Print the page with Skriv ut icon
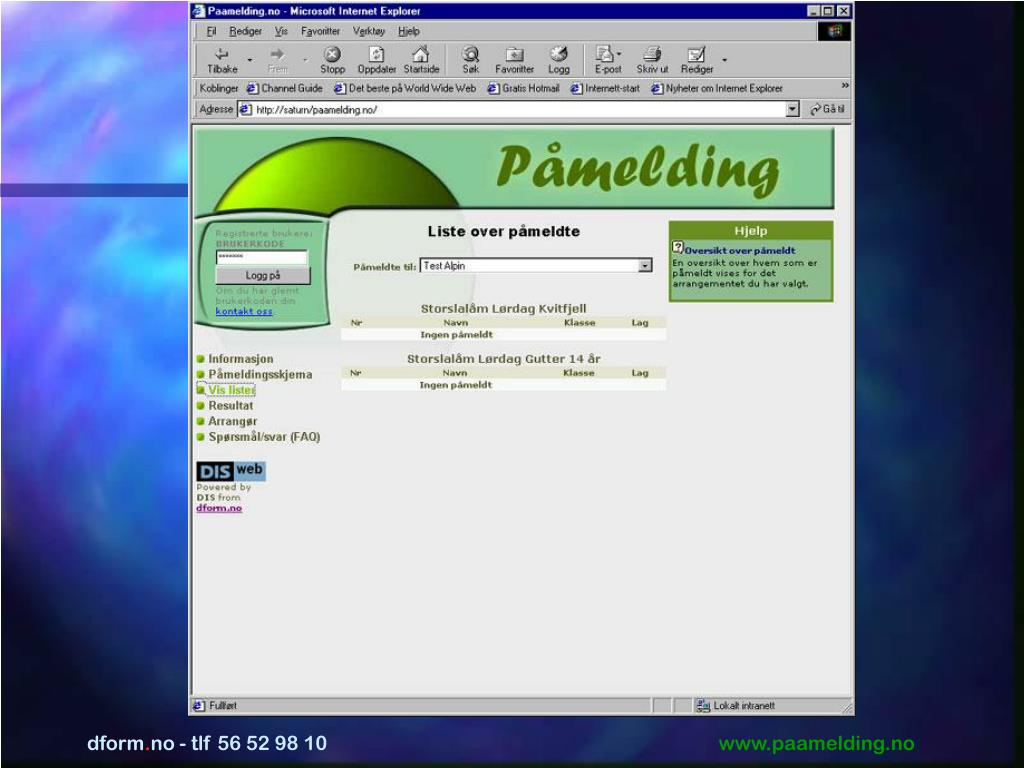 (x=652, y=54)
